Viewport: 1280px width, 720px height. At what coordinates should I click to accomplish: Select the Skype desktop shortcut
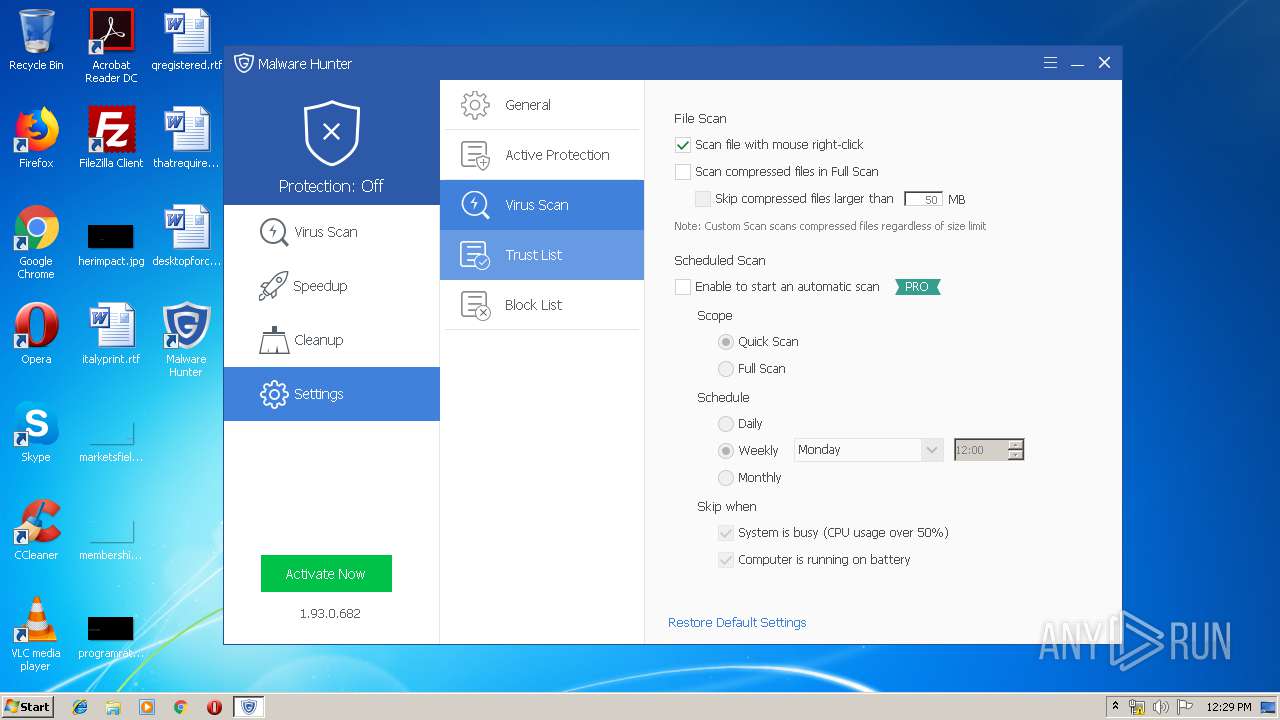pyautogui.click(x=36, y=432)
